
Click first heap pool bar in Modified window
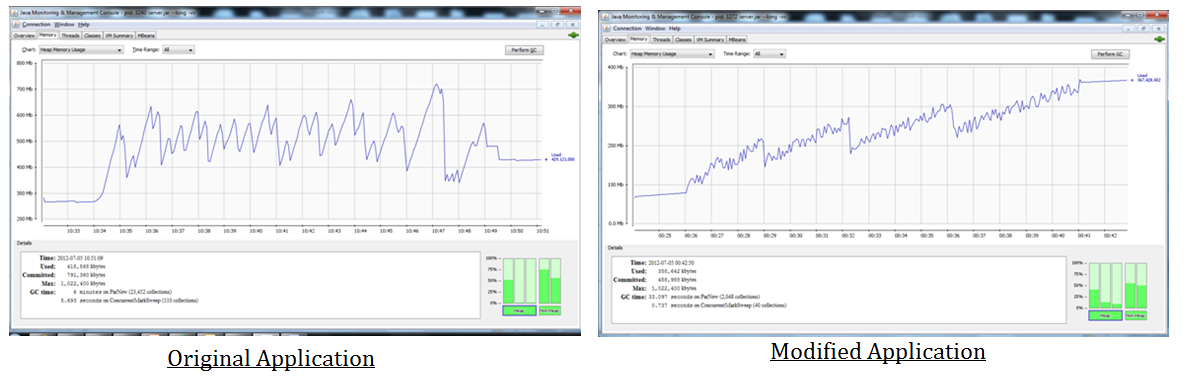tap(1094, 286)
